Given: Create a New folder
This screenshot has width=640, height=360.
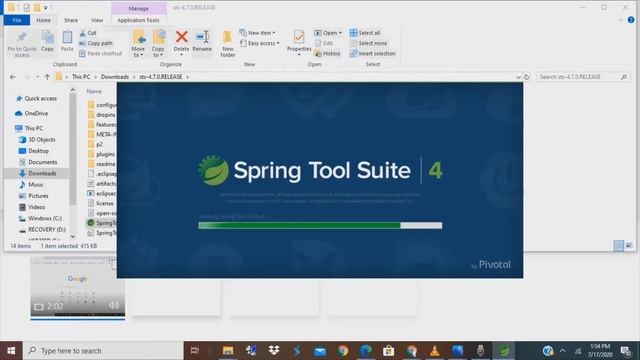Looking at the screenshot, I should click(x=228, y=44).
